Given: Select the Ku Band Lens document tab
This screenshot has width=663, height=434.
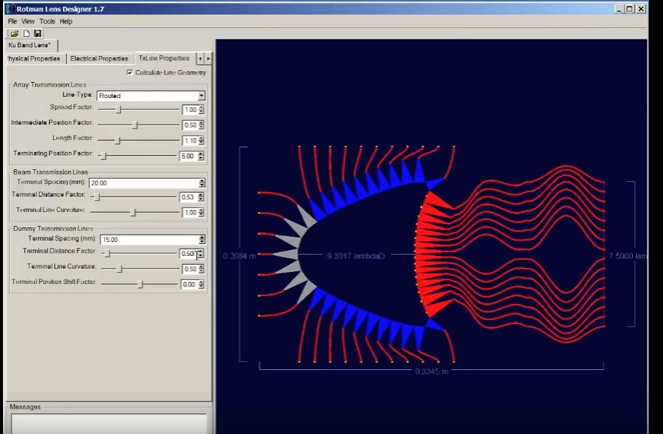Looking at the screenshot, I should [x=30, y=45].
